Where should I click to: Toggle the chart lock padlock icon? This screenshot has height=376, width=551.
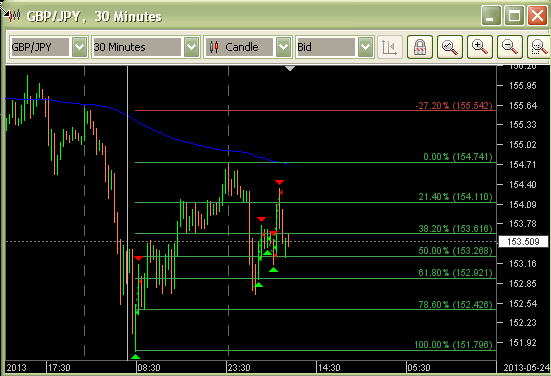(x=420, y=47)
